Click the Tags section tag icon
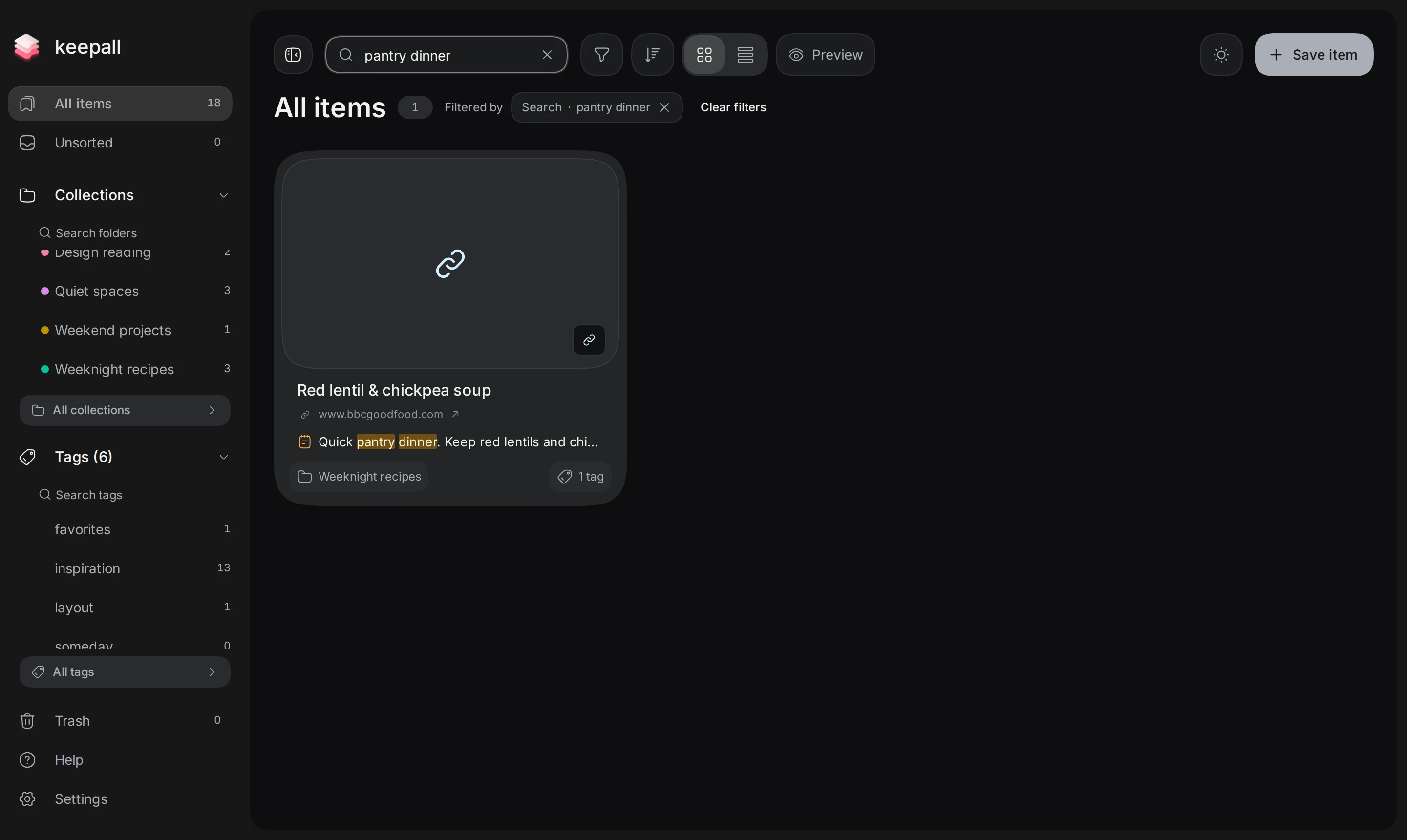Image resolution: width=1407 pixels, height=840 pixels. point(27,457)
